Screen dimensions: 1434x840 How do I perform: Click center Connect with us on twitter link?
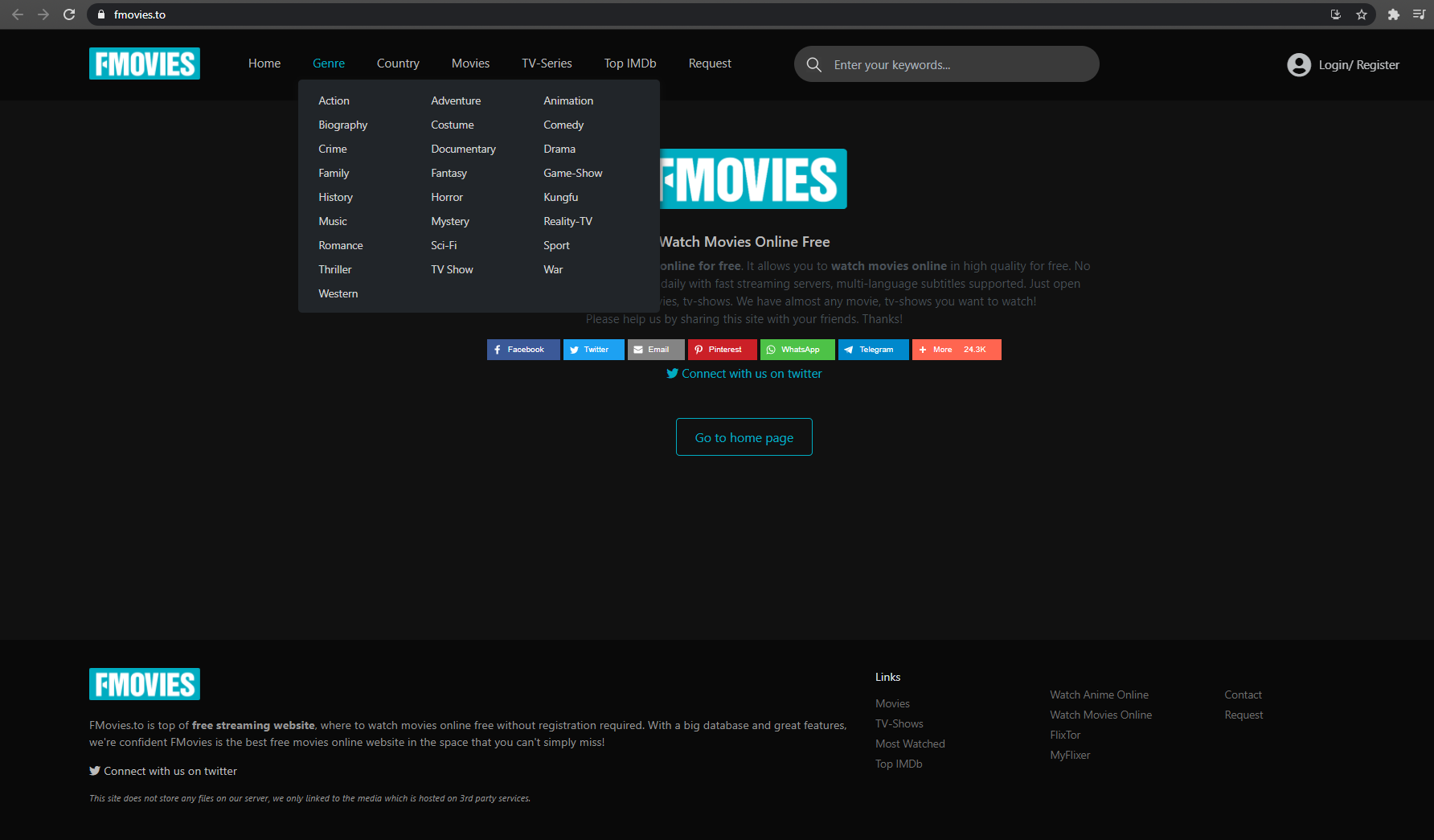[x=744, y=374]
